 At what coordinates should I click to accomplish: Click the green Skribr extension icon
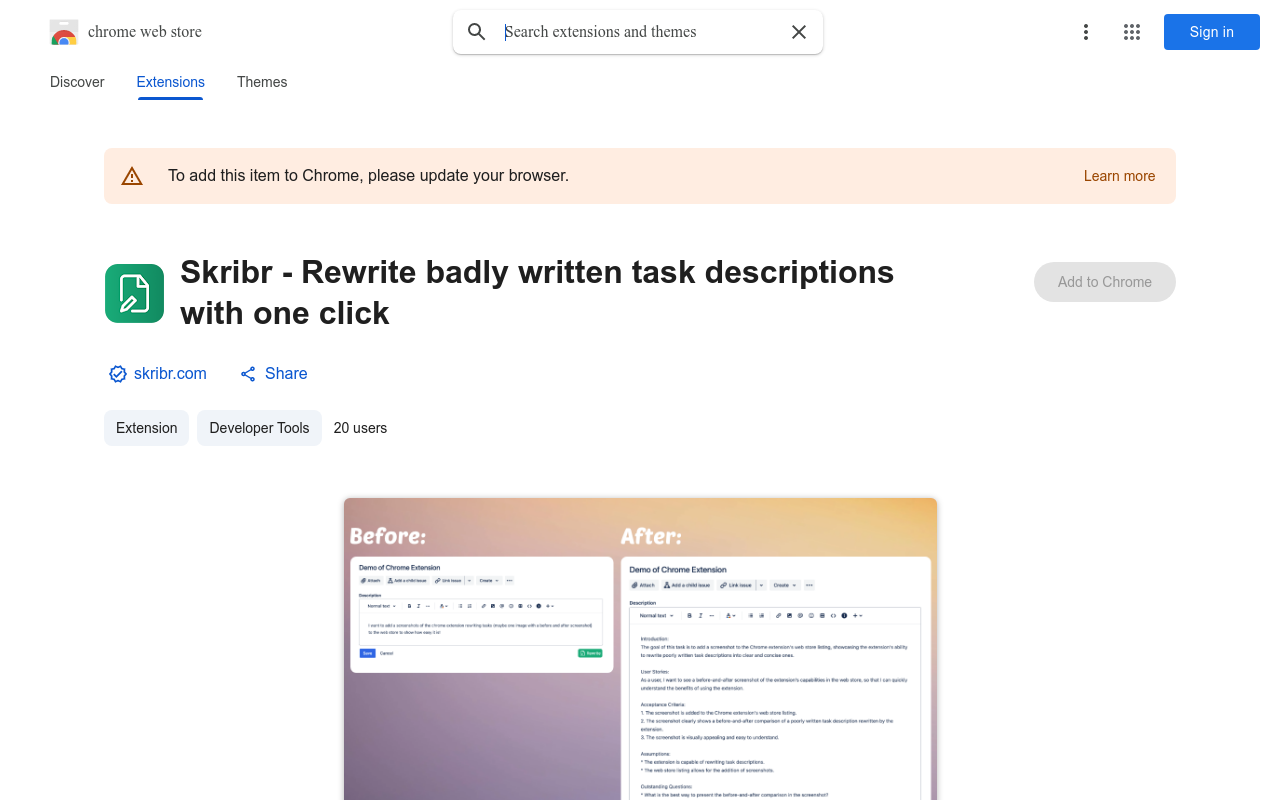click(134, 293)
